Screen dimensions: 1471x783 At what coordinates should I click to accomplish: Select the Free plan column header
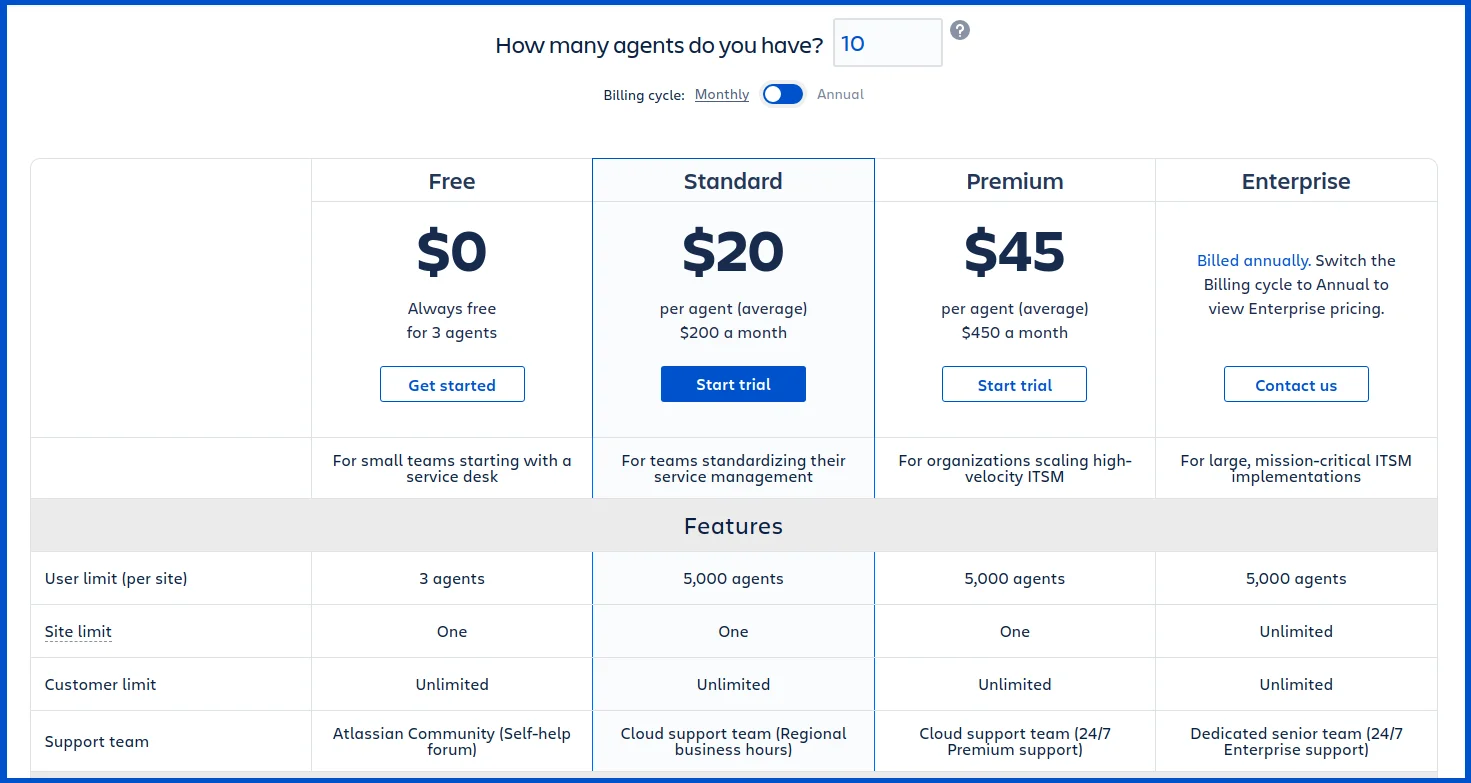point(452,181)
